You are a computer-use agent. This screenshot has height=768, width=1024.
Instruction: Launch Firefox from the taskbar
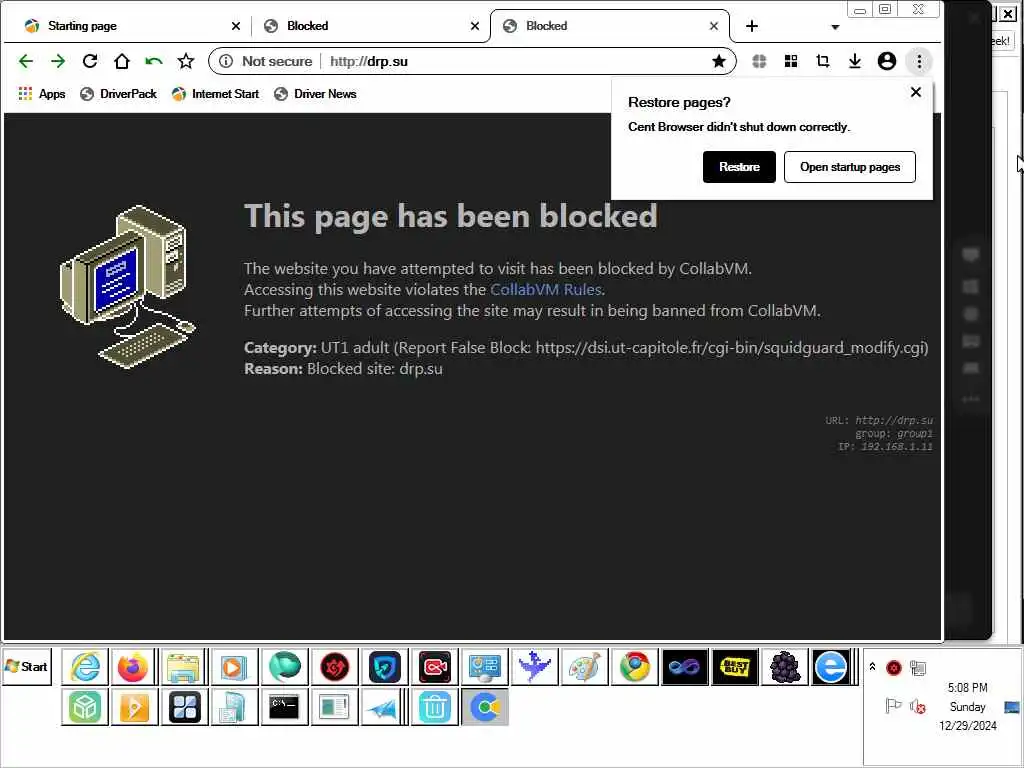133,667
